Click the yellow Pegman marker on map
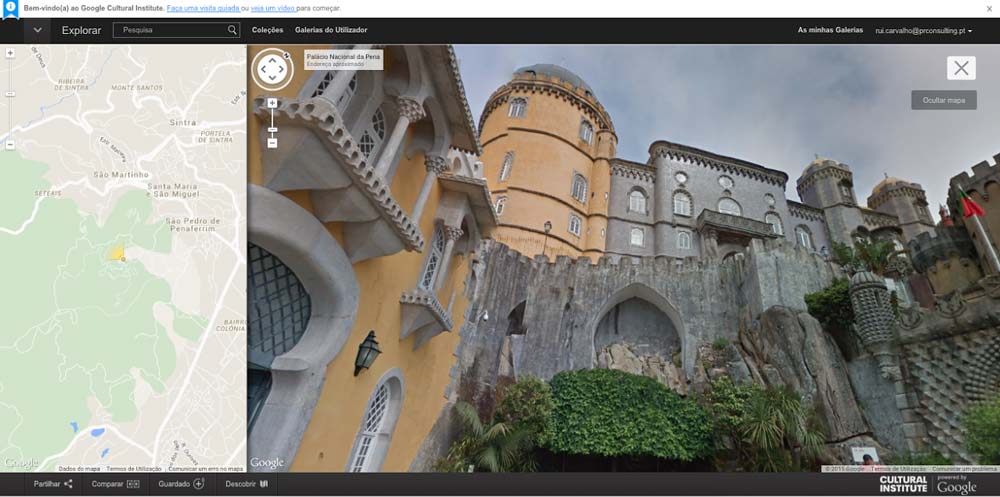 (118, 255)
